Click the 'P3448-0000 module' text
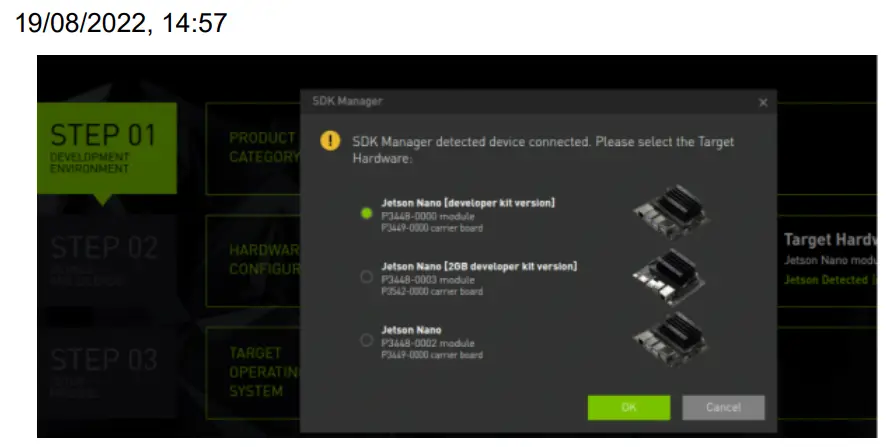Image resolution: width=889 pixels, height=447 pixels. 428,216
